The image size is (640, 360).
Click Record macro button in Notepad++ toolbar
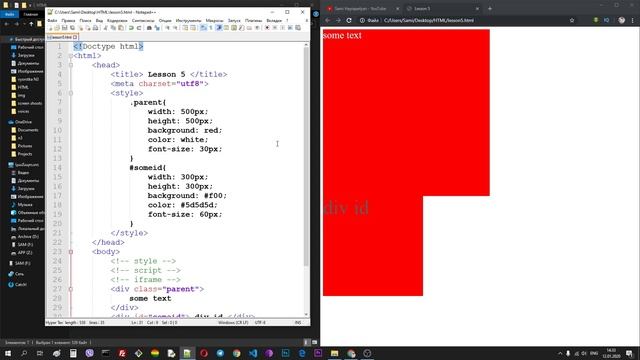[x=267, y=28]
